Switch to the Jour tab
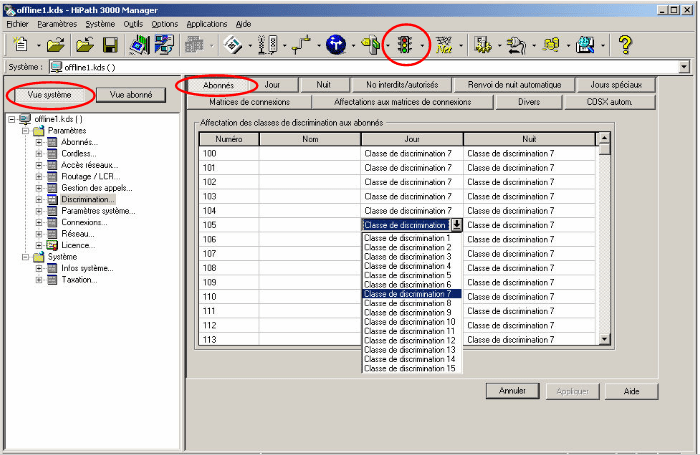This screenshot has width=700, height=455. [272, 84]
